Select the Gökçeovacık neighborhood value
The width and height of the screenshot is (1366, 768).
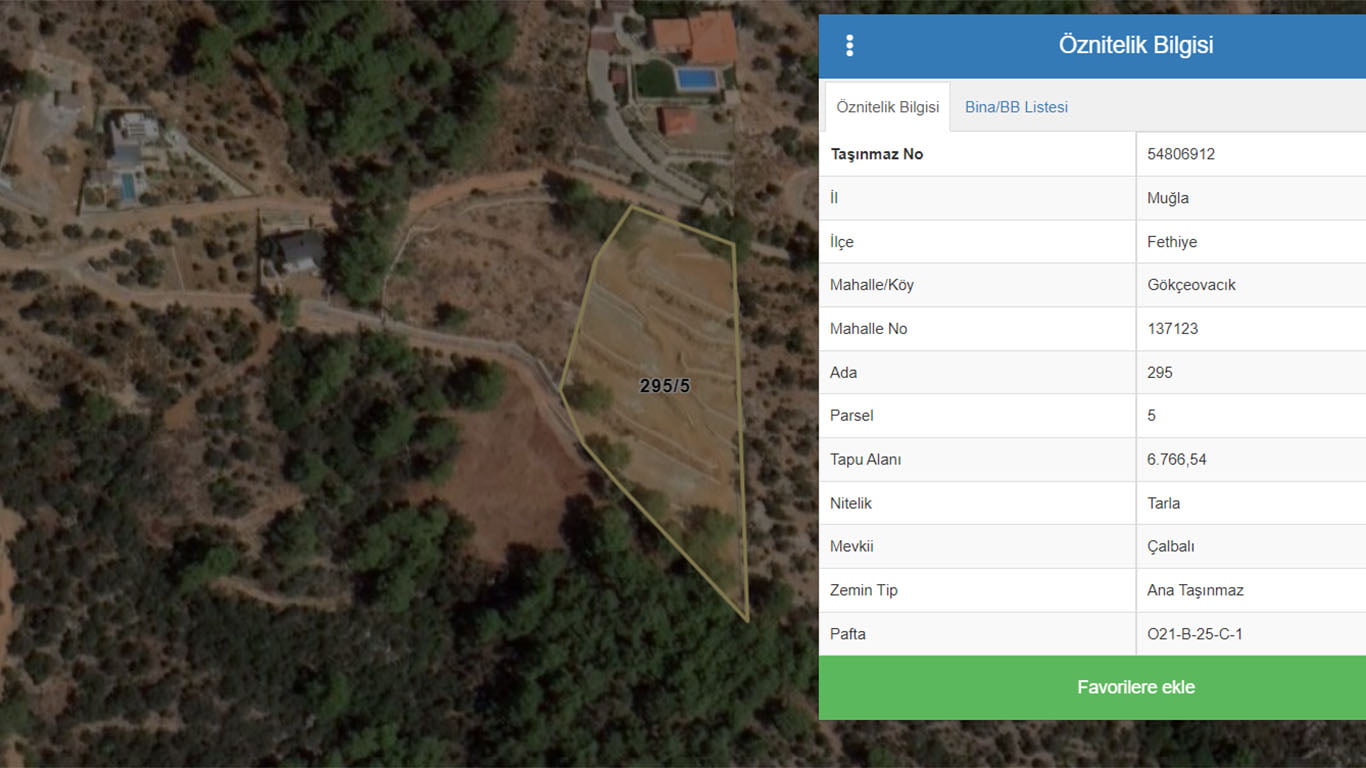[x=1191, y=285]
